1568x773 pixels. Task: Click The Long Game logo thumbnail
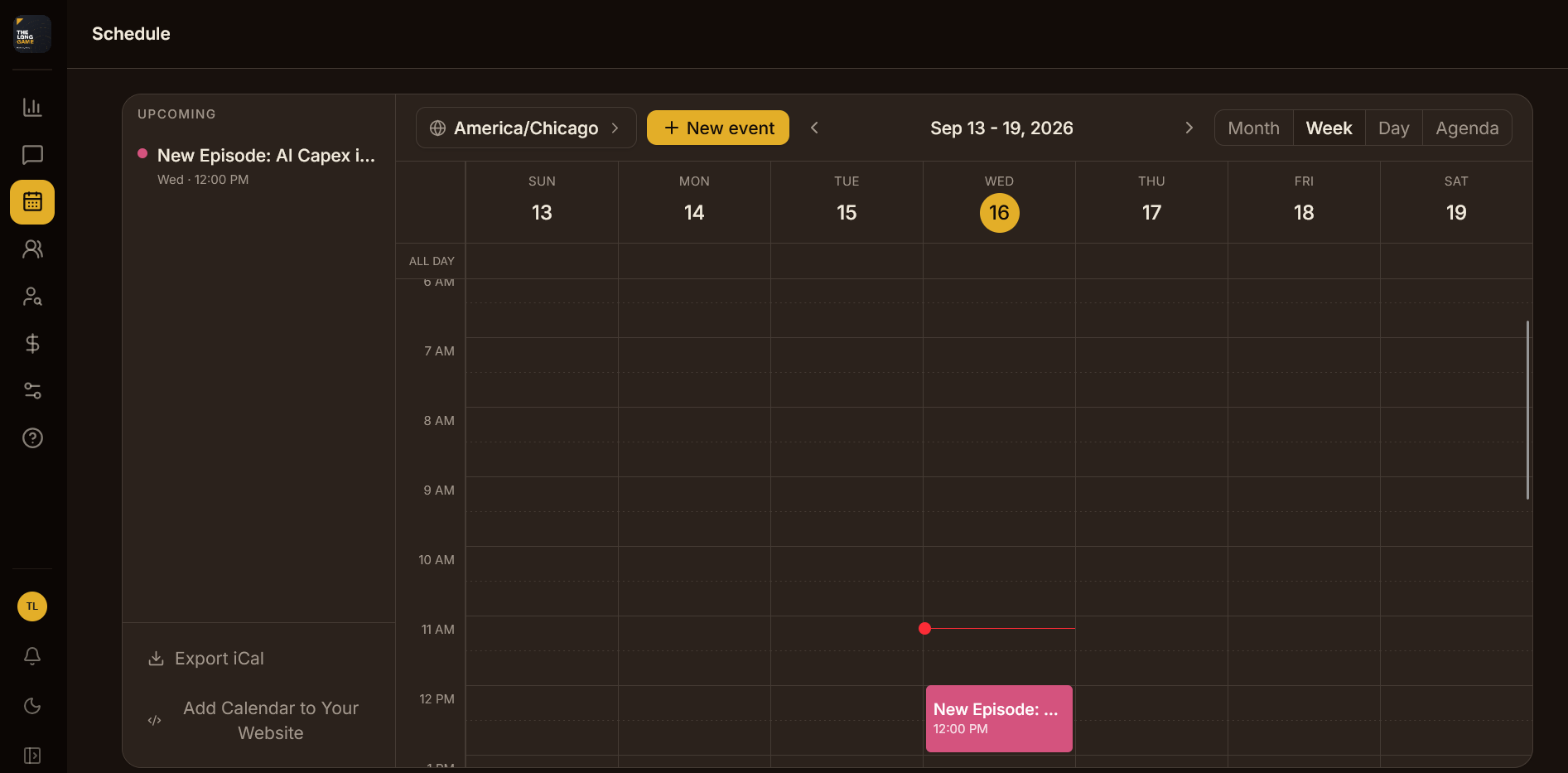[x=32, y=34]
